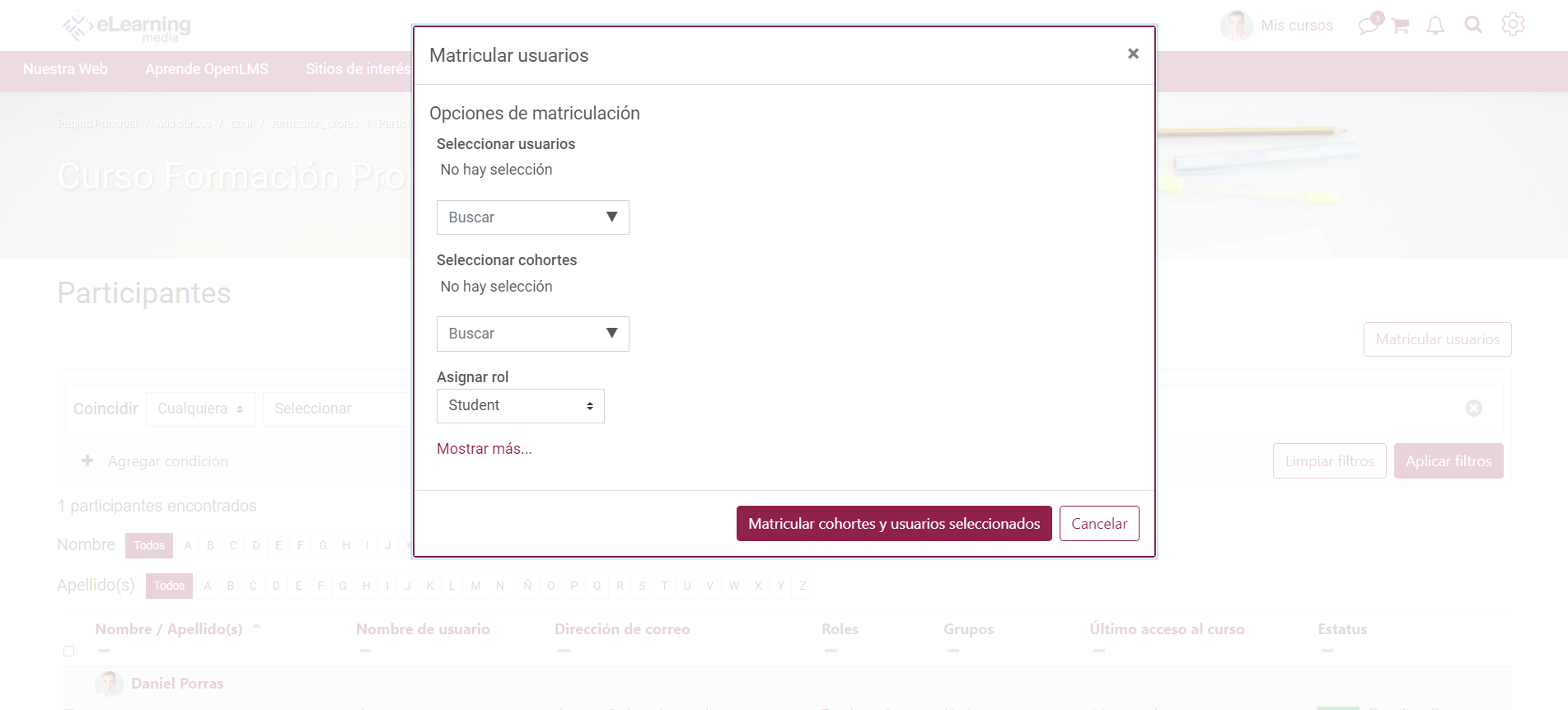The image size is (1568, 710).
Task: Filter Apellido(s) by letter M
Action: pyautogui.click(x=475, y=586)
